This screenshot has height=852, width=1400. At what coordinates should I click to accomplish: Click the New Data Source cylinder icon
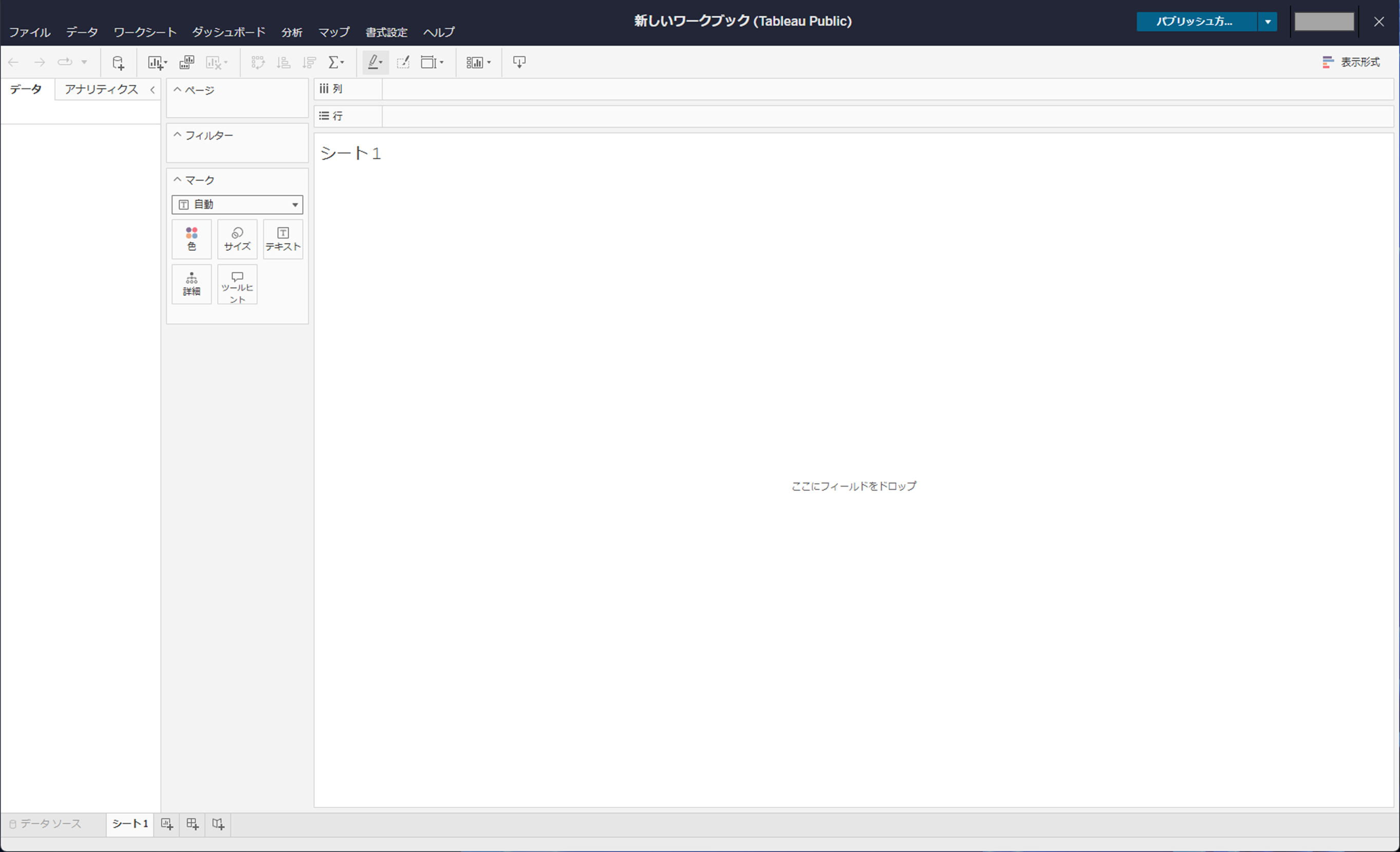point(118,63)
